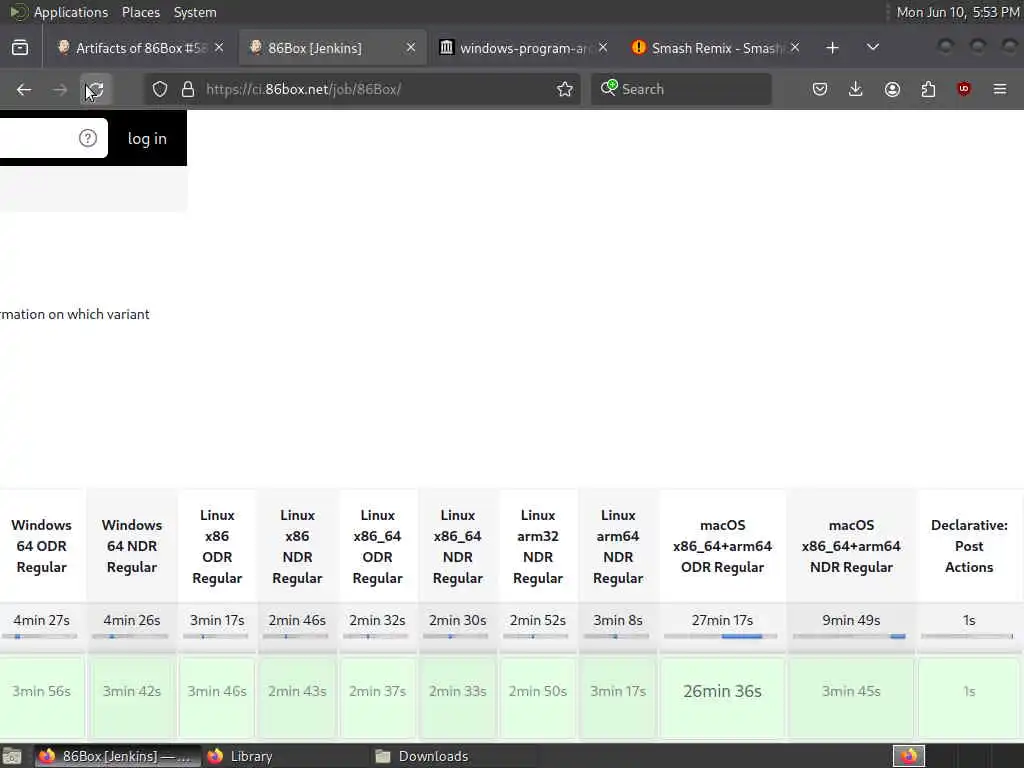Close the windows-program-archive tab
The height and width of the screenshot is (768, 1024).
[603, 48]
